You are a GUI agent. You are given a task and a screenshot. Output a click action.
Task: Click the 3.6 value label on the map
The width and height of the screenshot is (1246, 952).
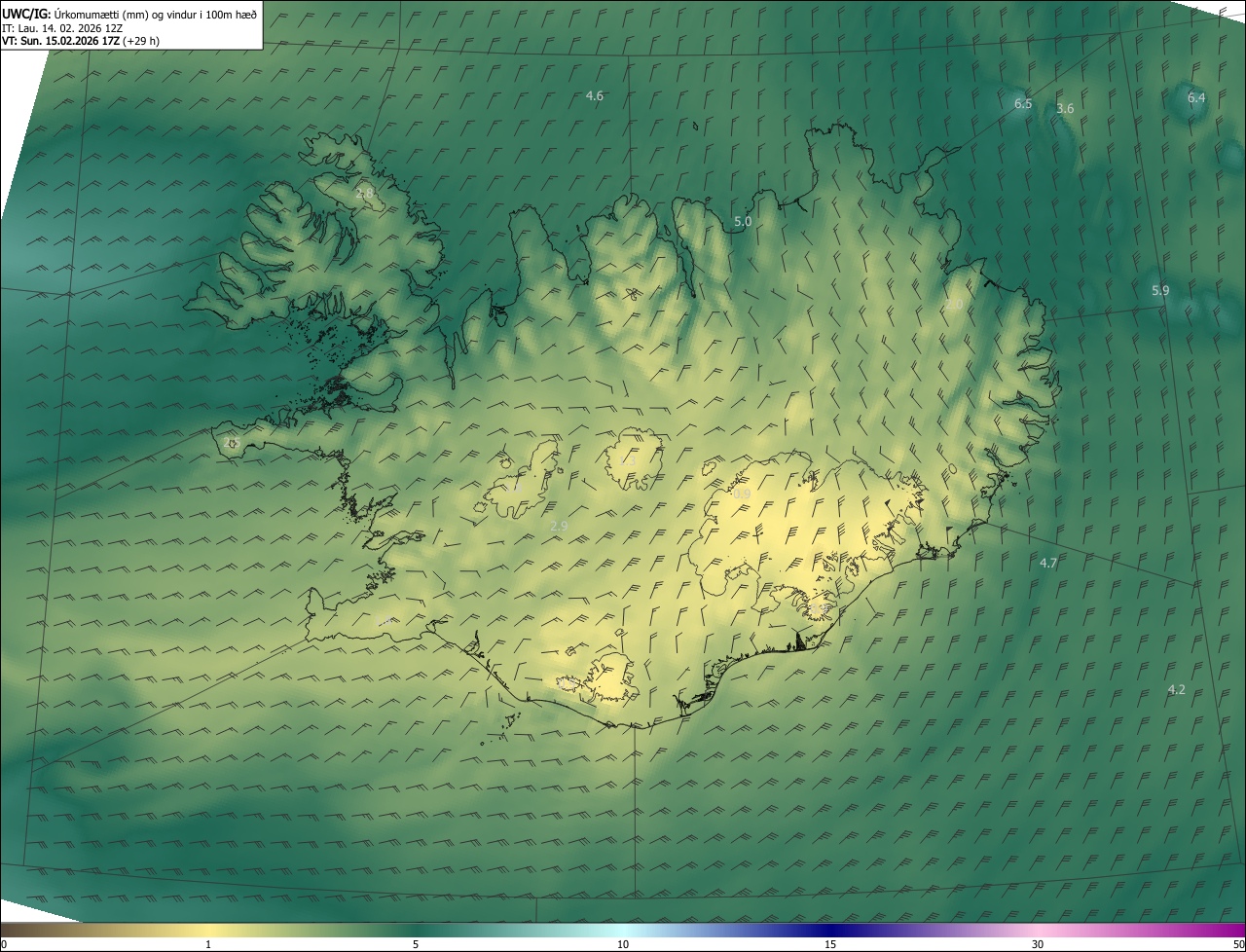1065,108
